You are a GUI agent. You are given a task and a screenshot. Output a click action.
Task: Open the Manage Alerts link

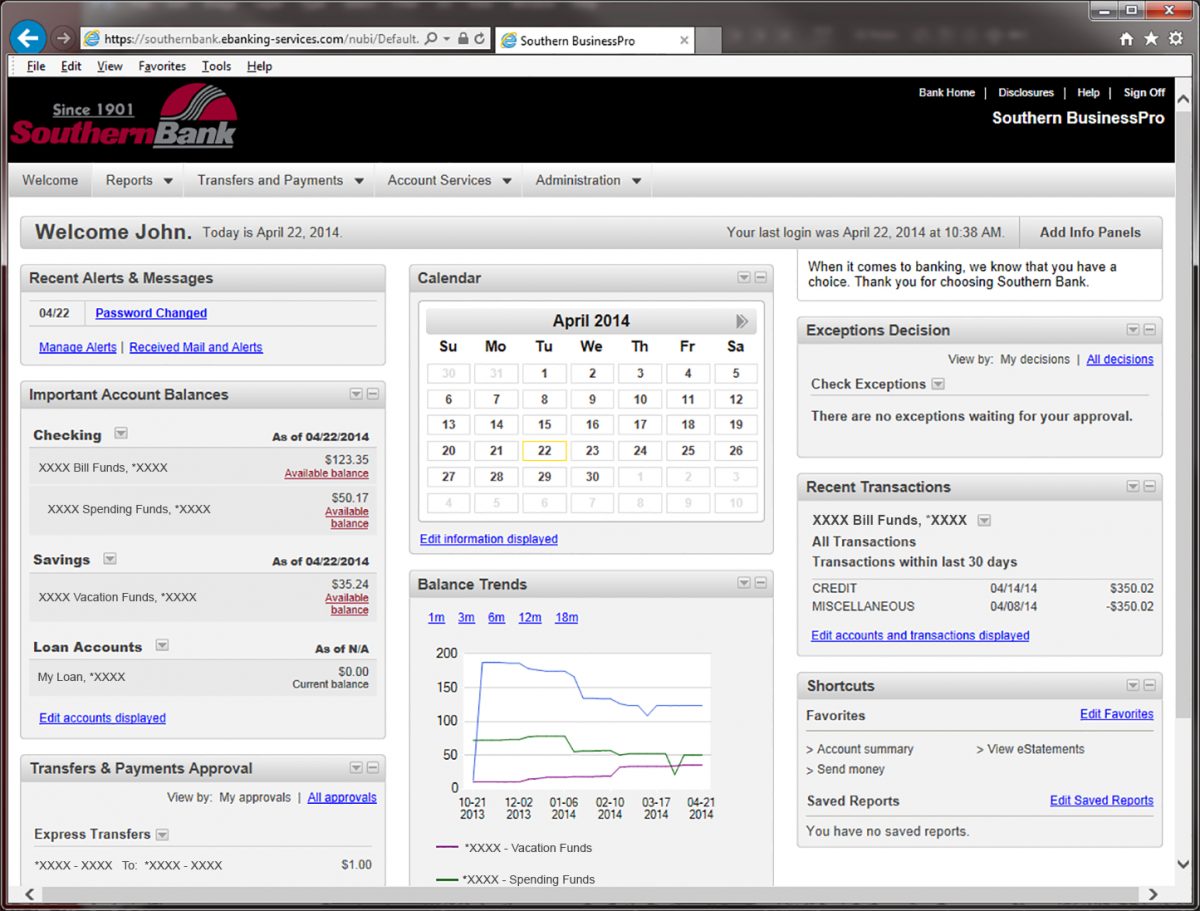(78, 347)
